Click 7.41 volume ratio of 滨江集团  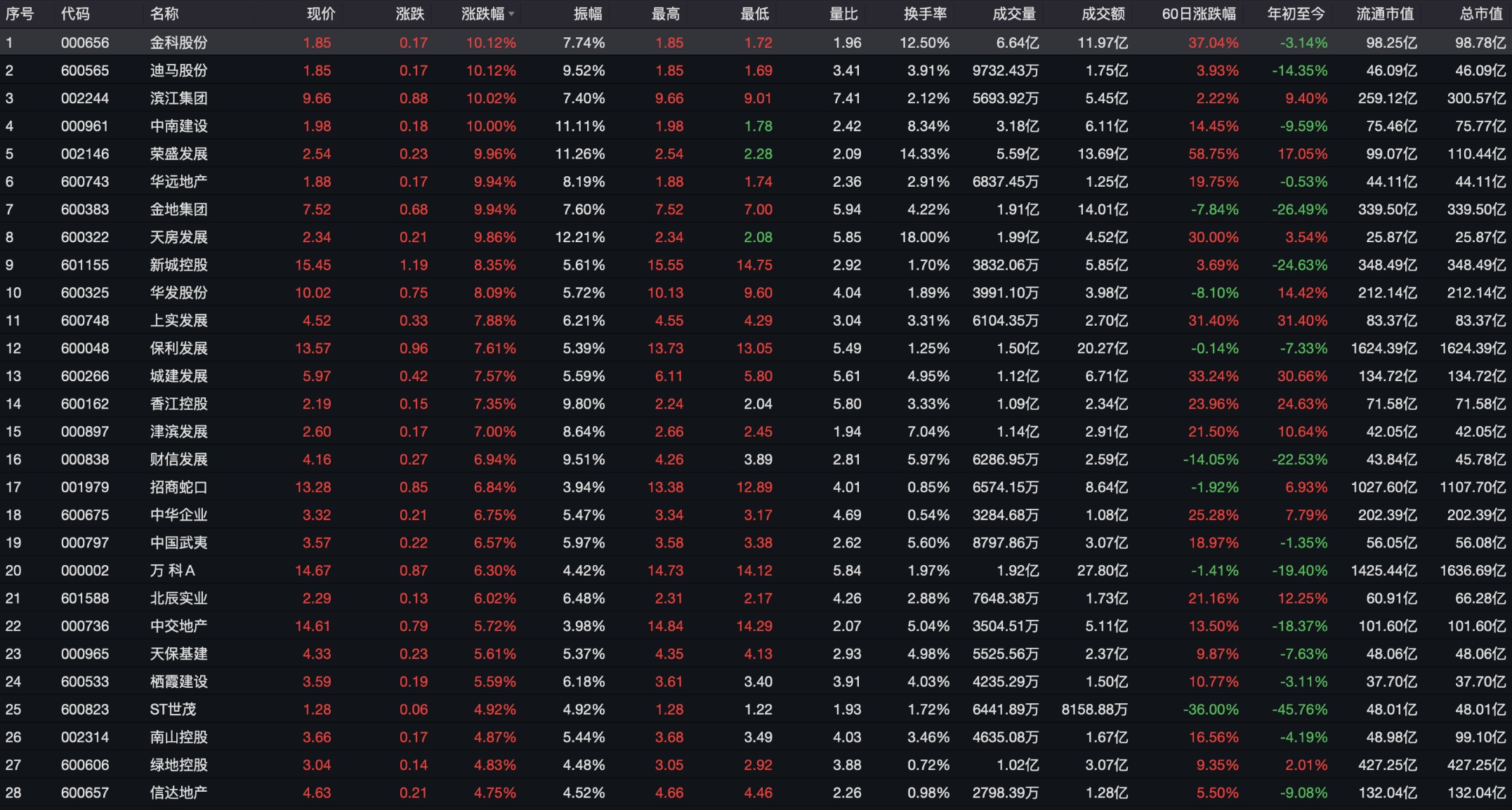(847, 98)
